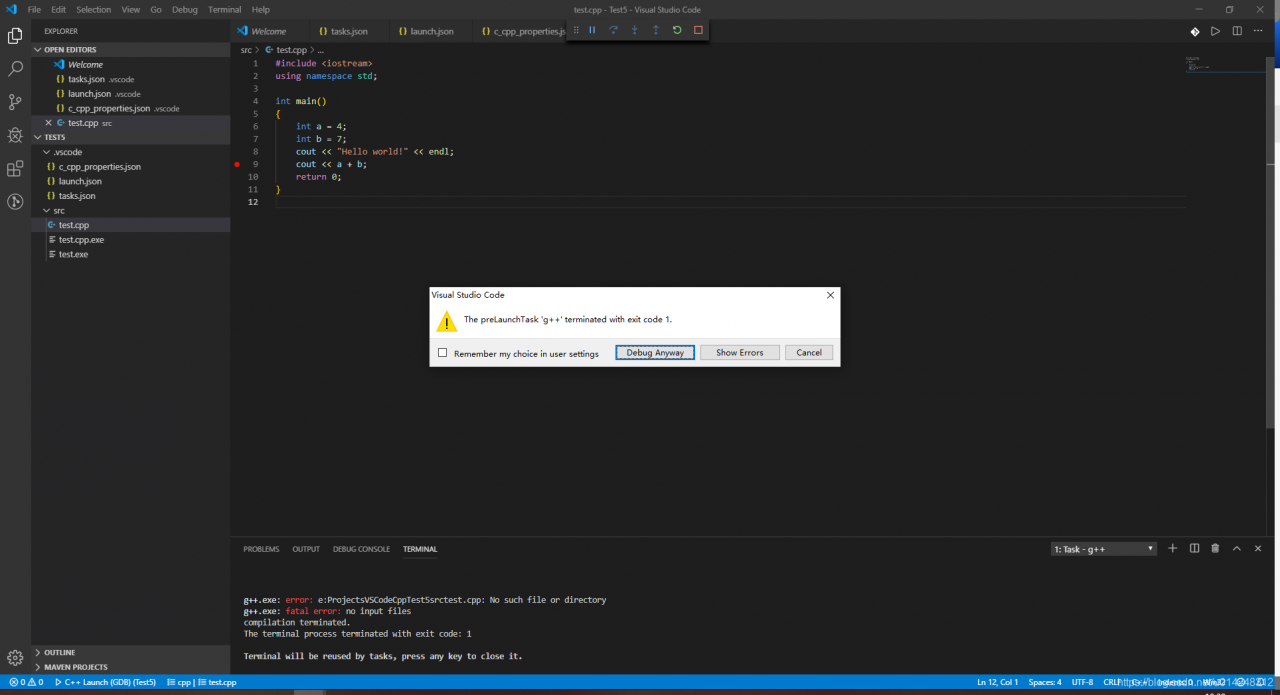Open the terminal task selector dropdown
Image resolution: width=1280 pixels, height=695 pixels.
point(1104,549)
